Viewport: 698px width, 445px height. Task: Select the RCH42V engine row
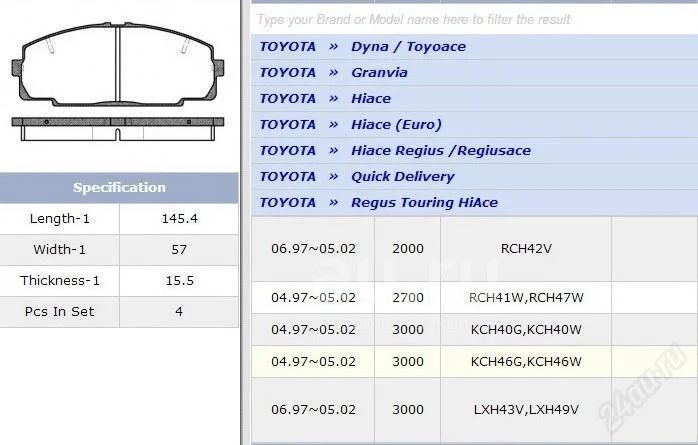(x=525, y=249)
